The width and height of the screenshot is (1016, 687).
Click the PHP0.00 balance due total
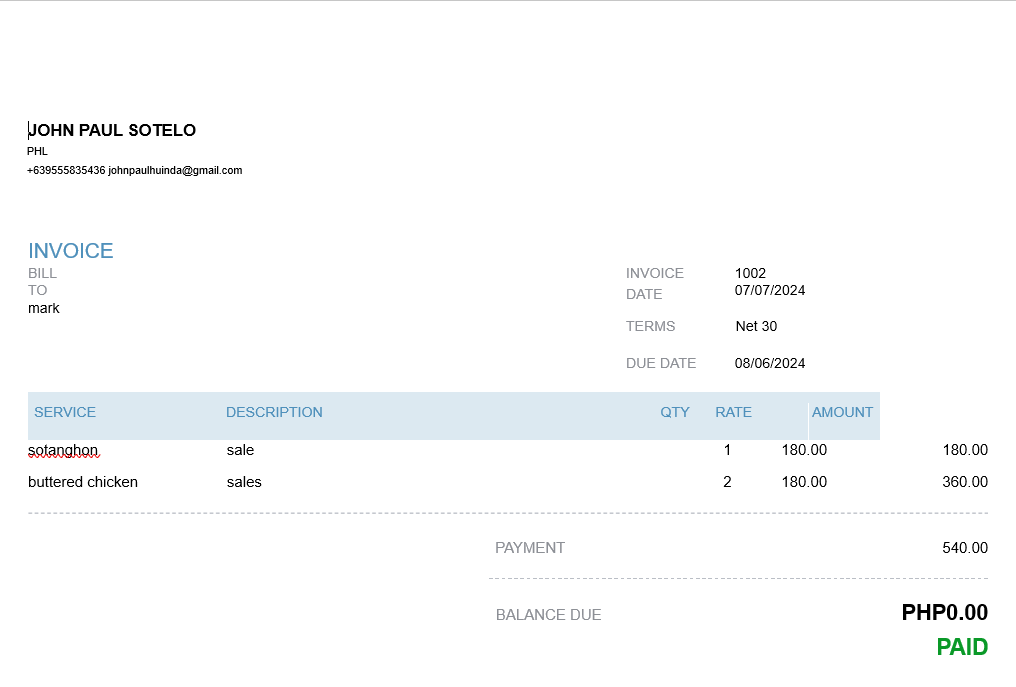coord(944,613)
